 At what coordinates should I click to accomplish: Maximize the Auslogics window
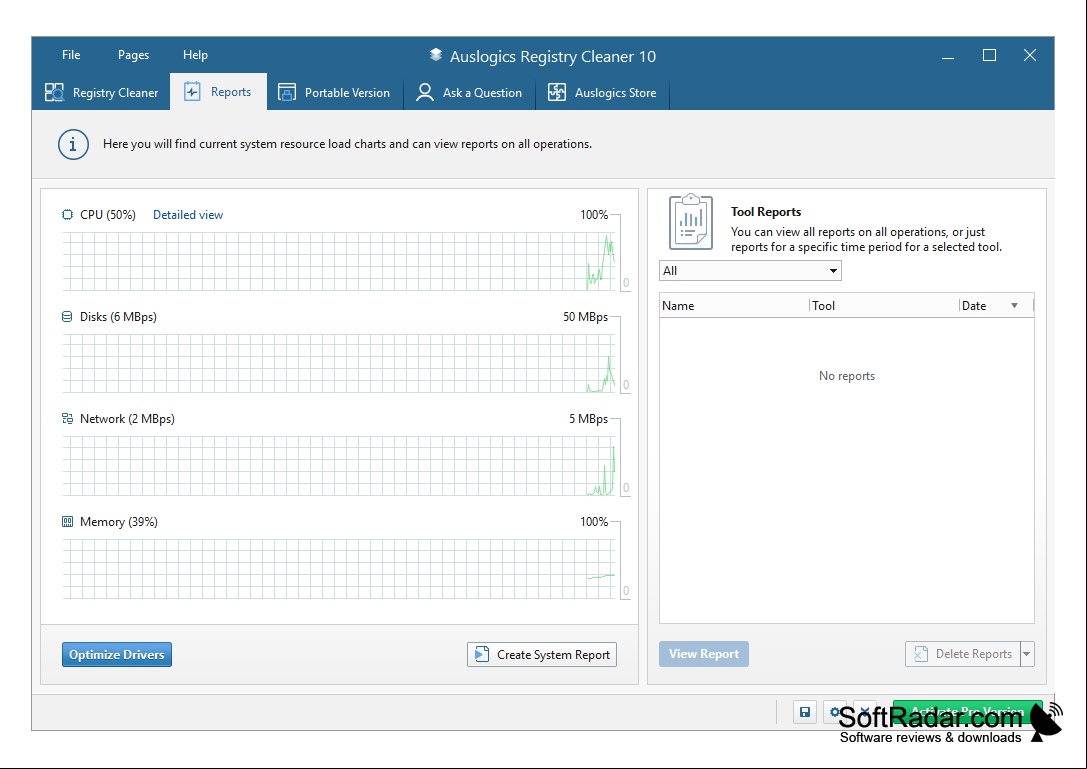pyautogui.click(x=989, y=55)
